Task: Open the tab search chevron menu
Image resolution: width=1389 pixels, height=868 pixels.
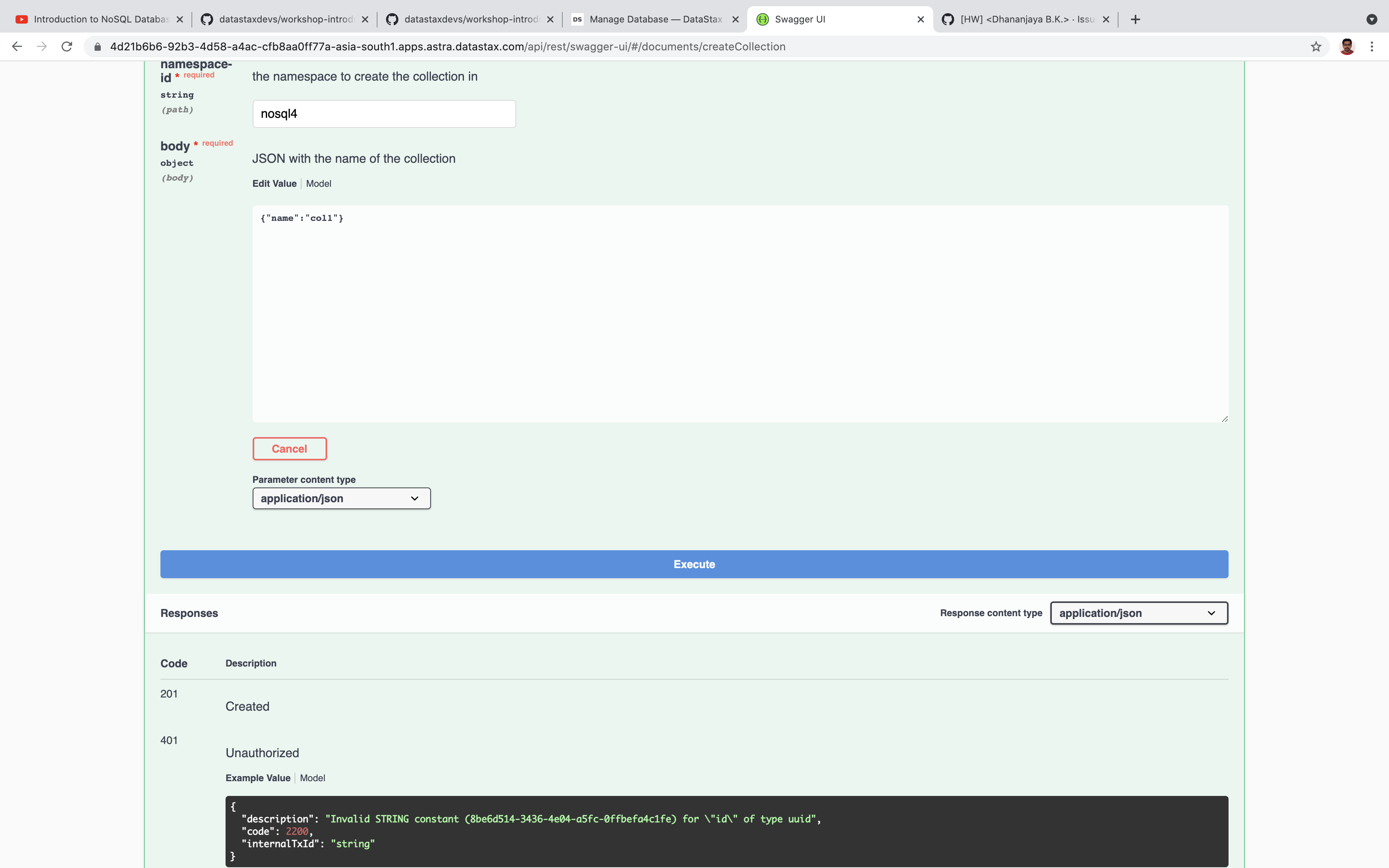Action: 1372,19
